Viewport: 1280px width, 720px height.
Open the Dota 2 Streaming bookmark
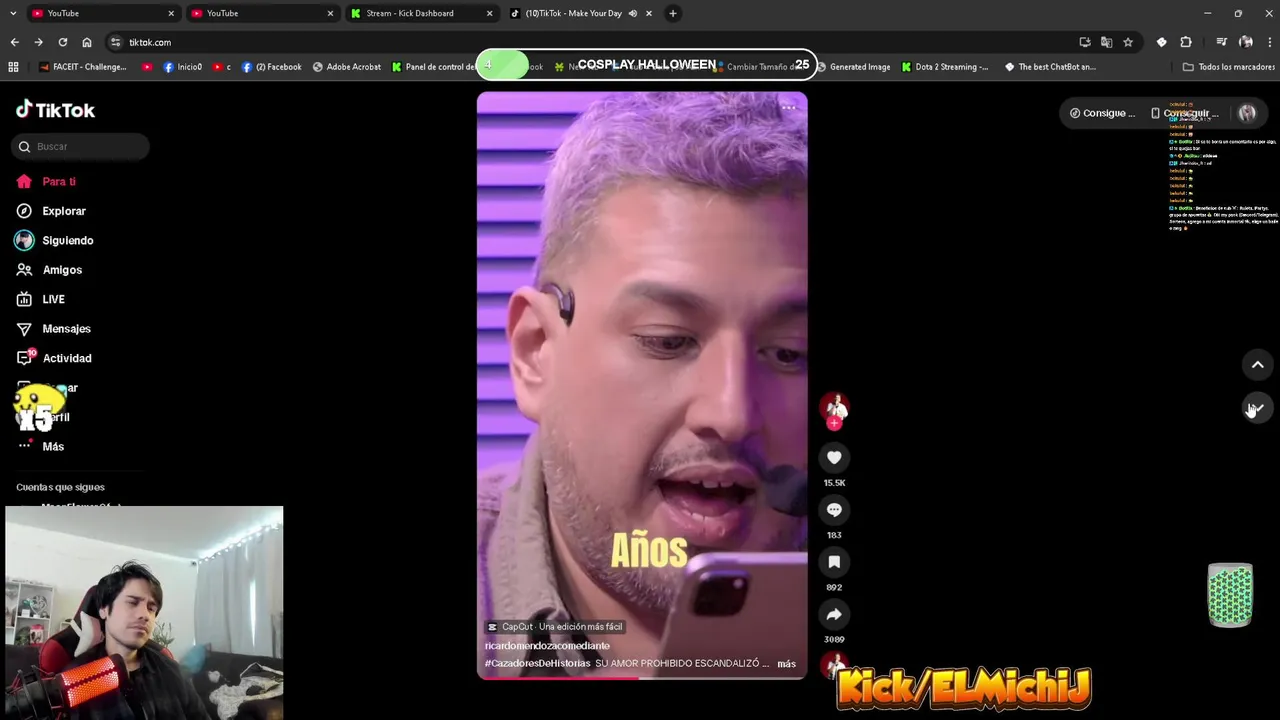[944, 67]
